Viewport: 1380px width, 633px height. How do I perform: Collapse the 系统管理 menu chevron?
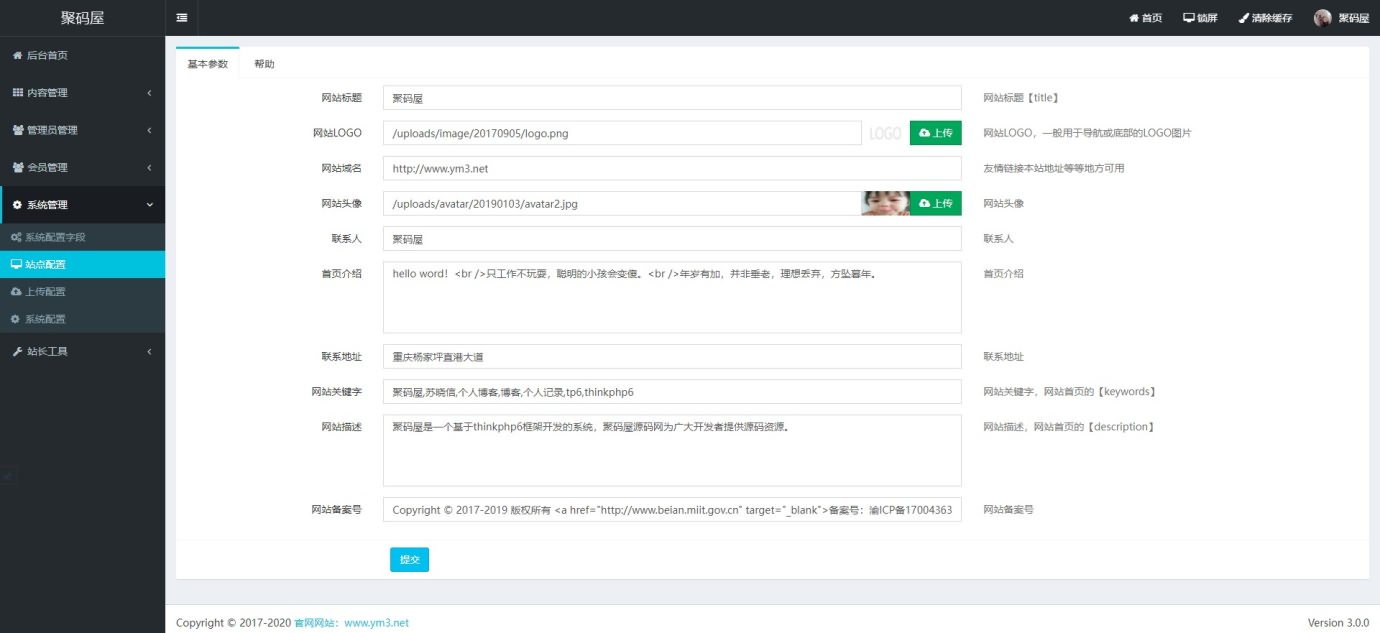[149, 205]
